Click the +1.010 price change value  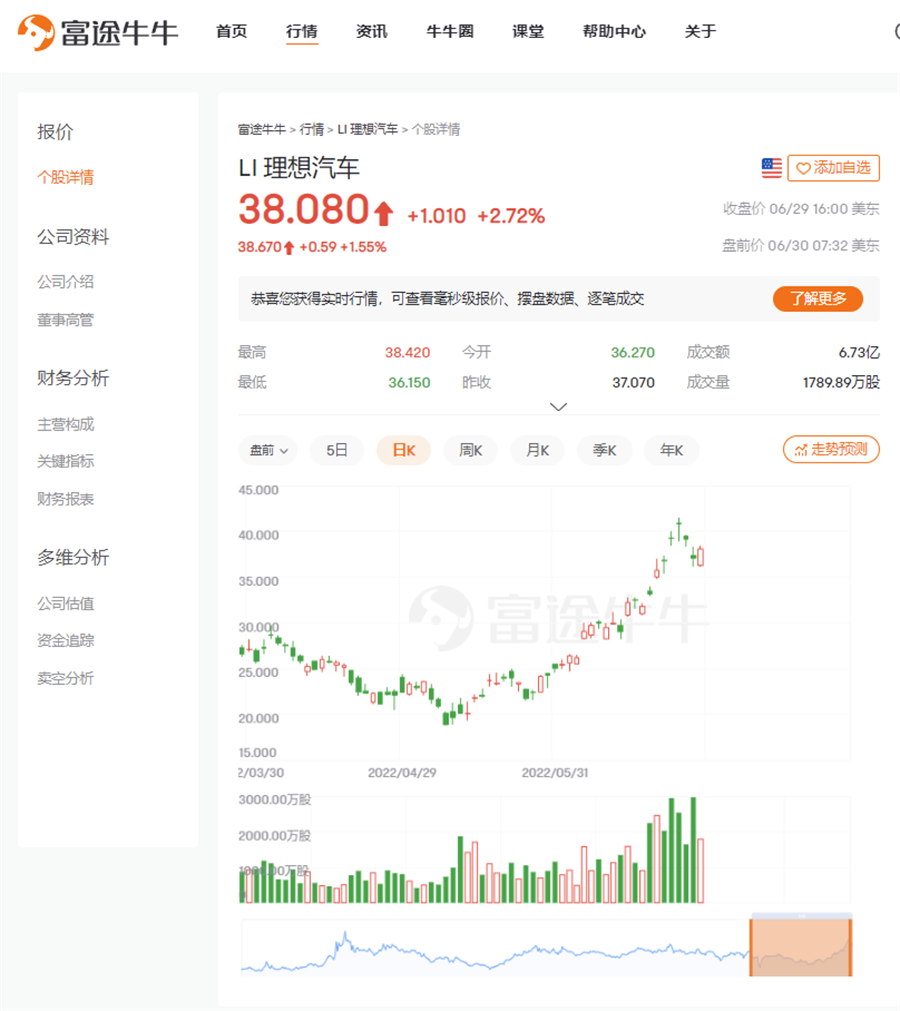click(436, 215)
